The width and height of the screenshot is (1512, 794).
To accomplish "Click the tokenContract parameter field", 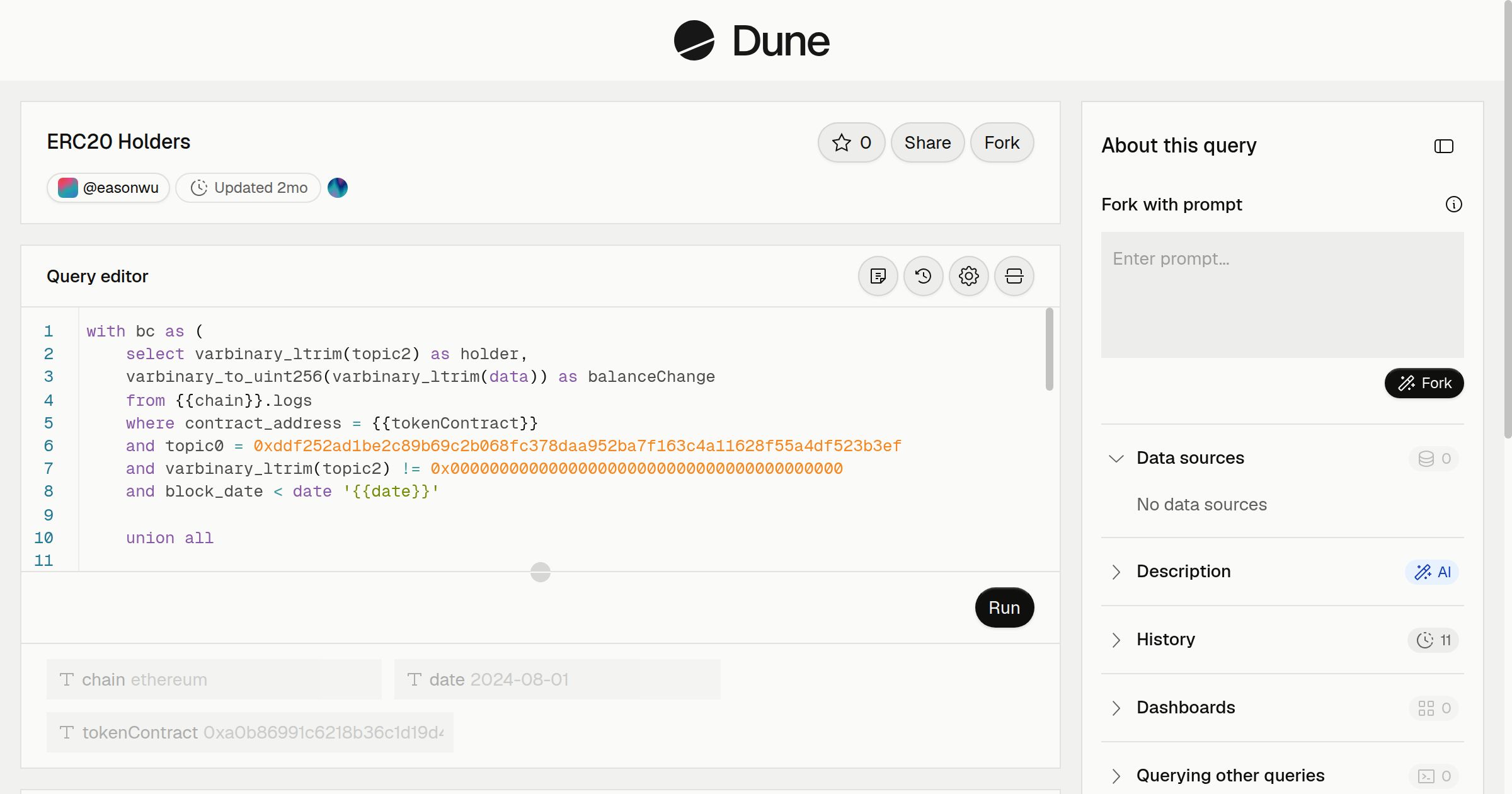I will (x=250, y=732).
